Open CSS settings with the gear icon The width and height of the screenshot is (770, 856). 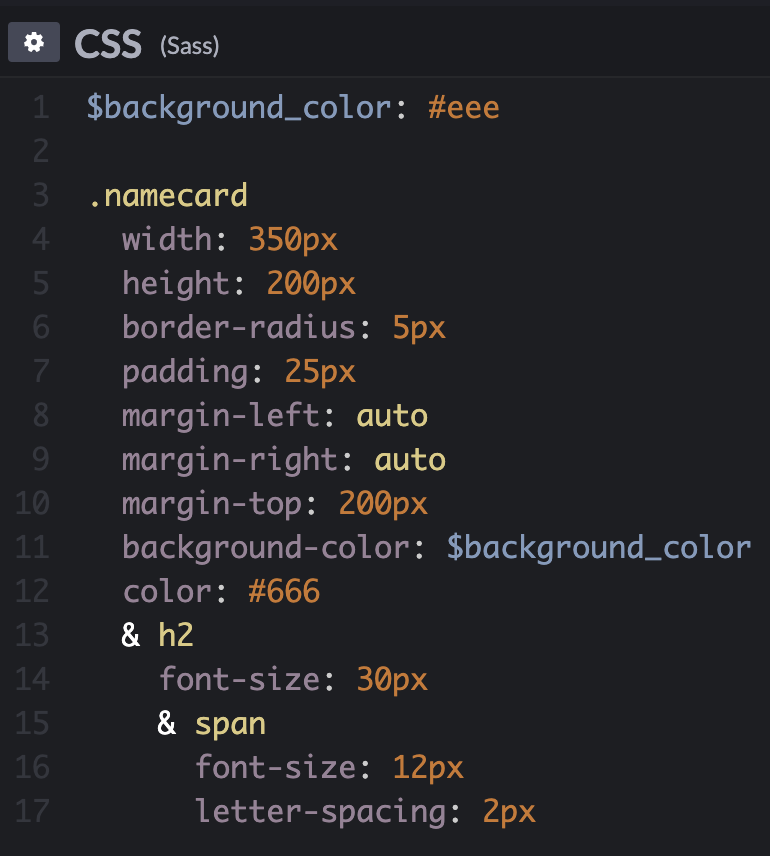(34, 44)
